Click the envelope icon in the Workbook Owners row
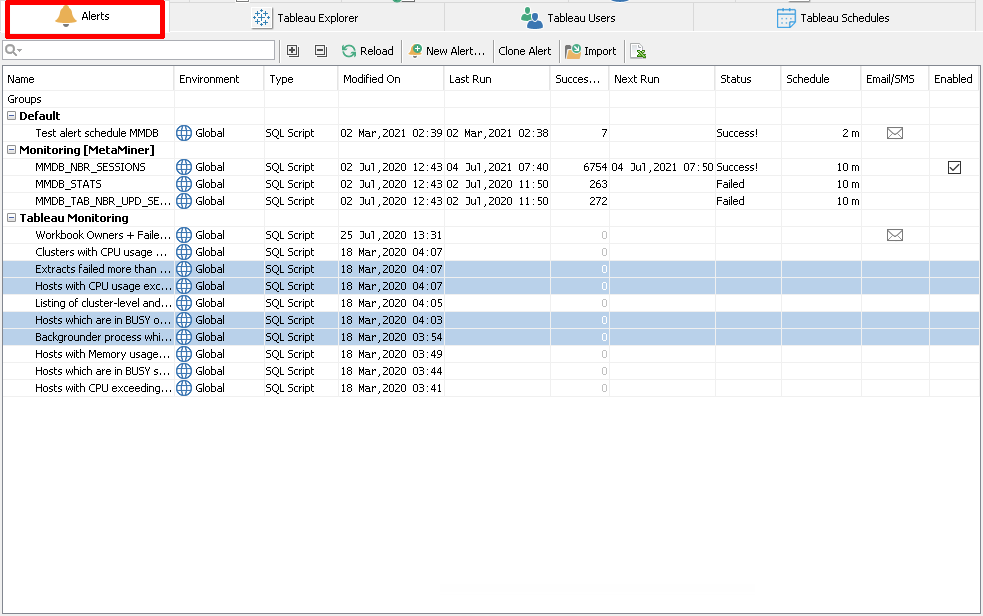Image resolution: width=983 pixels, height=616 pixels. pos(895,235)
